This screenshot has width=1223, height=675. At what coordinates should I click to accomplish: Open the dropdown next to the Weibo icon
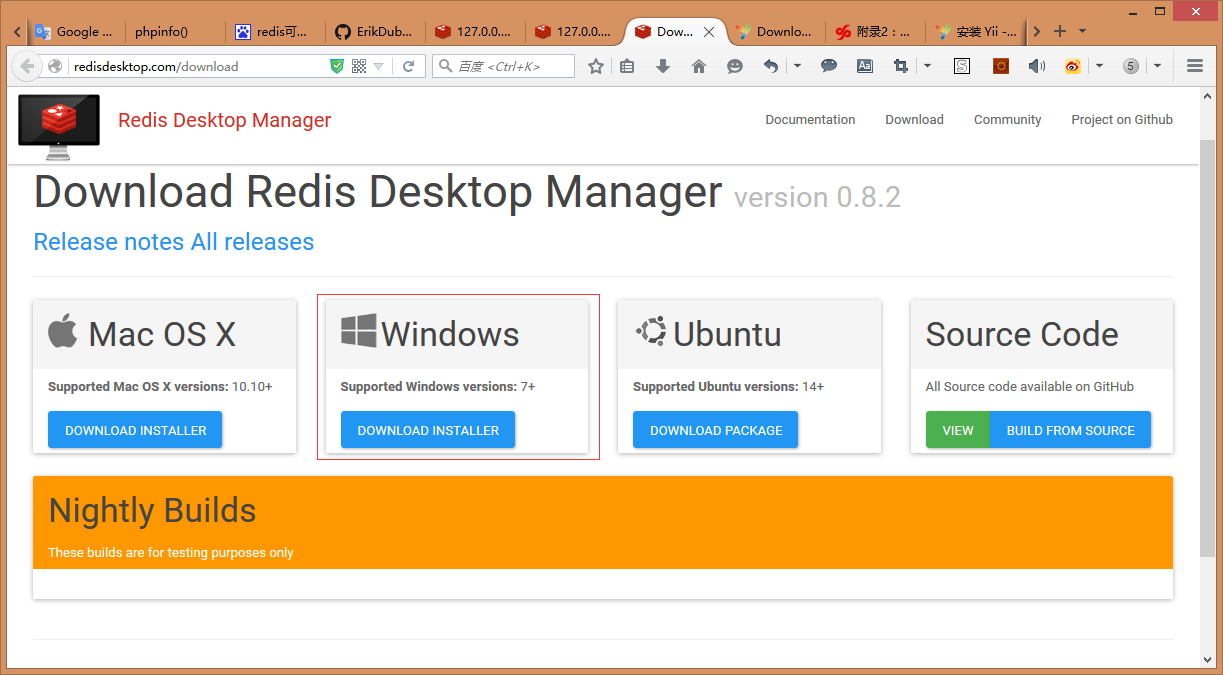pos(1099,66)
